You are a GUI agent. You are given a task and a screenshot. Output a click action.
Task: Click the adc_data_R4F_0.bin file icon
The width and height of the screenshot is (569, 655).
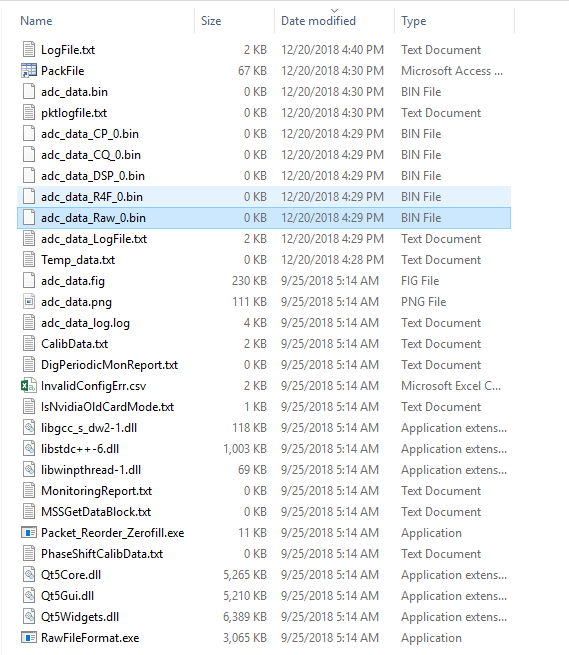click(29, 196)
